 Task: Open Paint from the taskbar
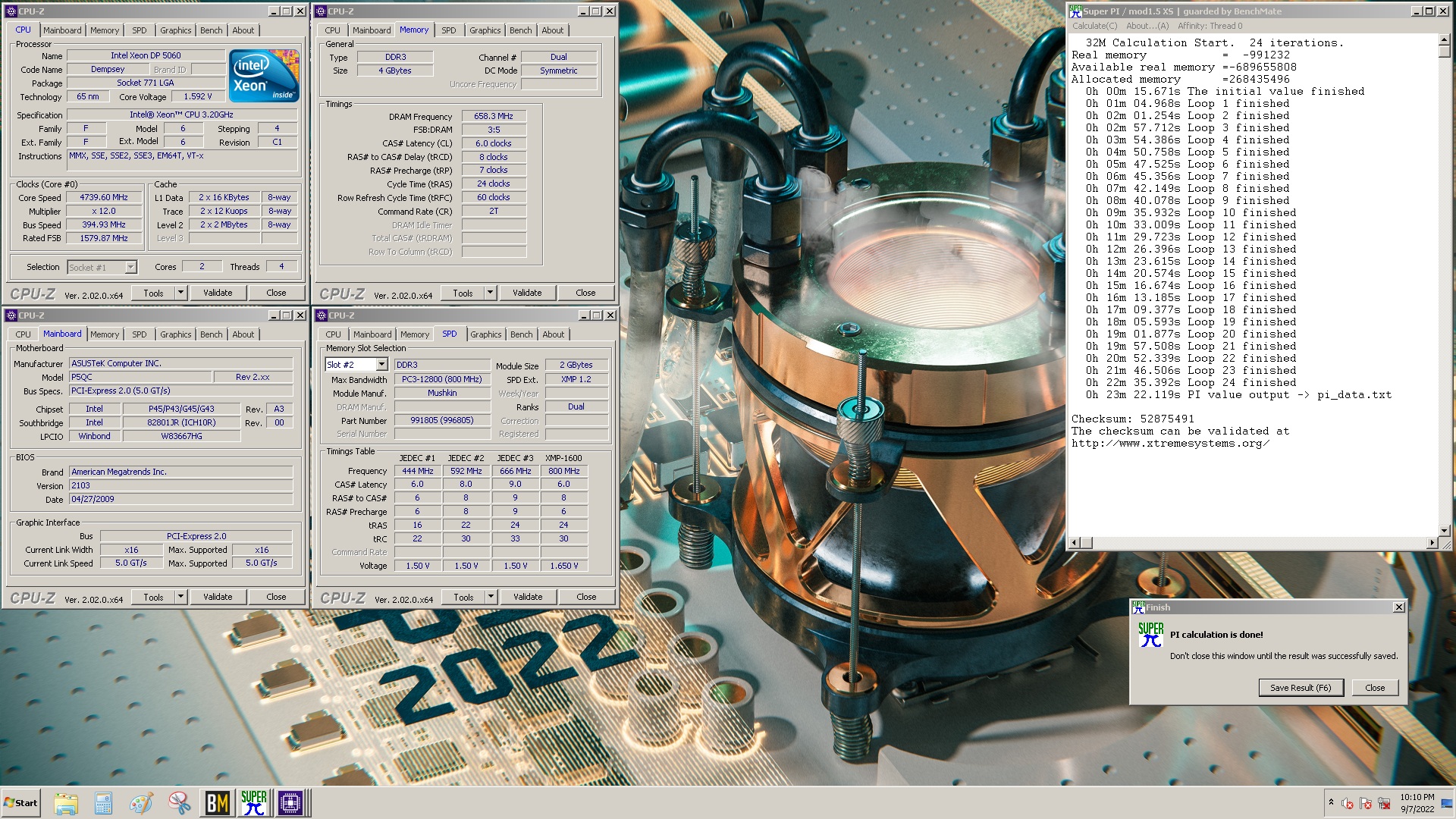pos(142,803)
